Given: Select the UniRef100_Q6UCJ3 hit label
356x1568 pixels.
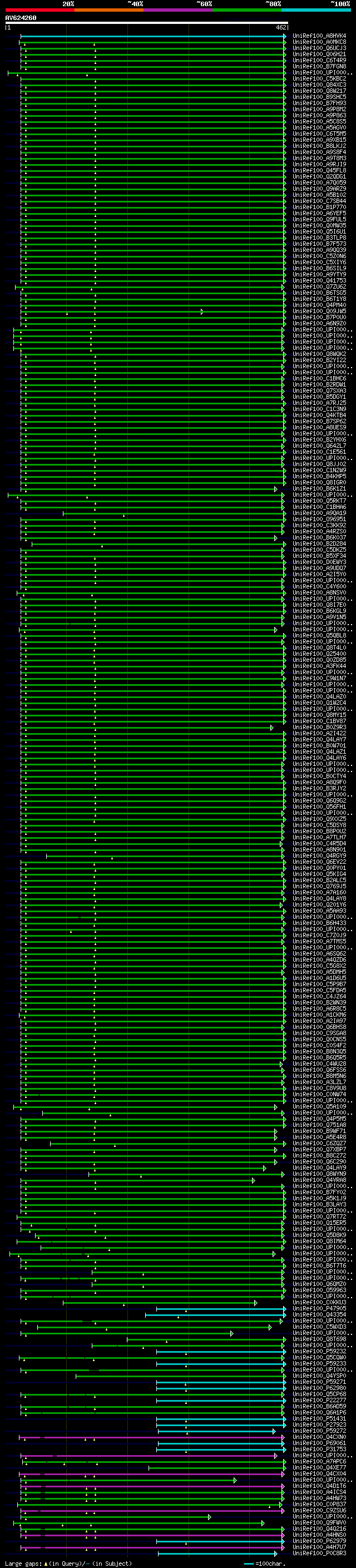Looking at the screenshot, I should pos(319,48).
